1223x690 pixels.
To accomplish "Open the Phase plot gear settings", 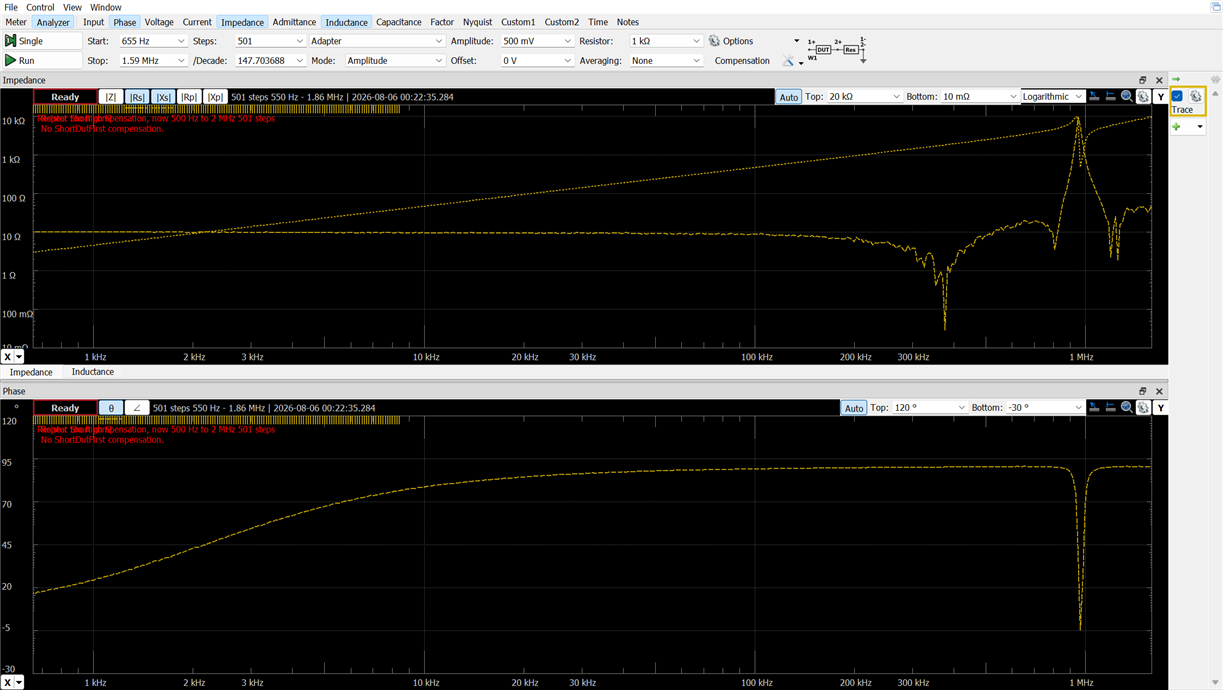I will 1143,408.
